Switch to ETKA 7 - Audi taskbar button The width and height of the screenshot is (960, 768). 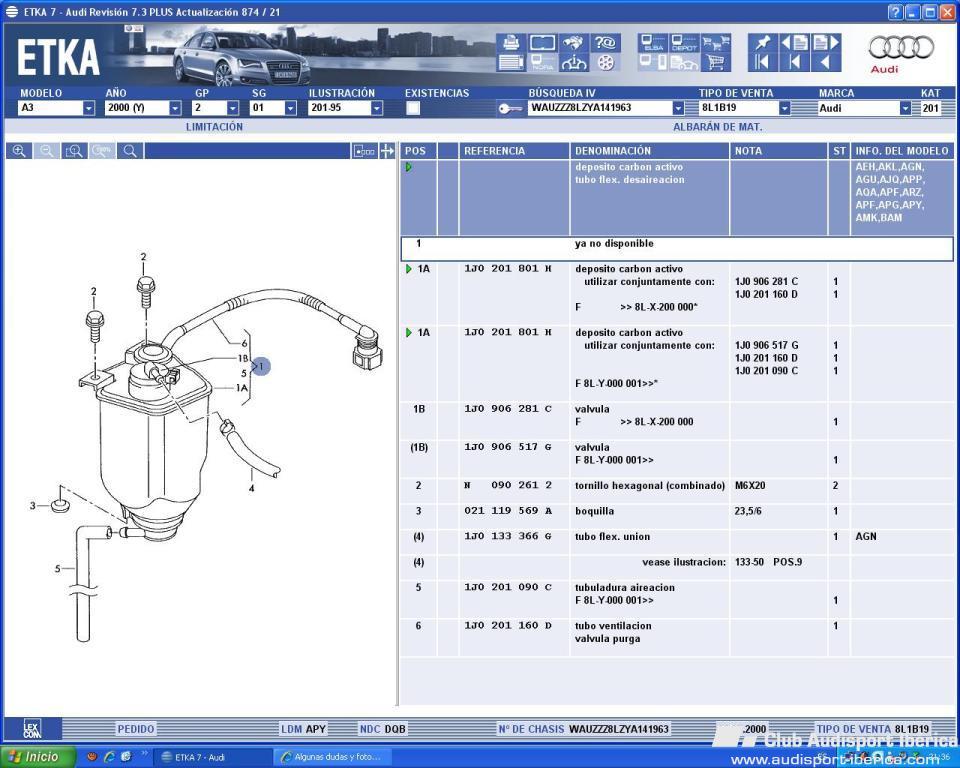coord(212,757)
